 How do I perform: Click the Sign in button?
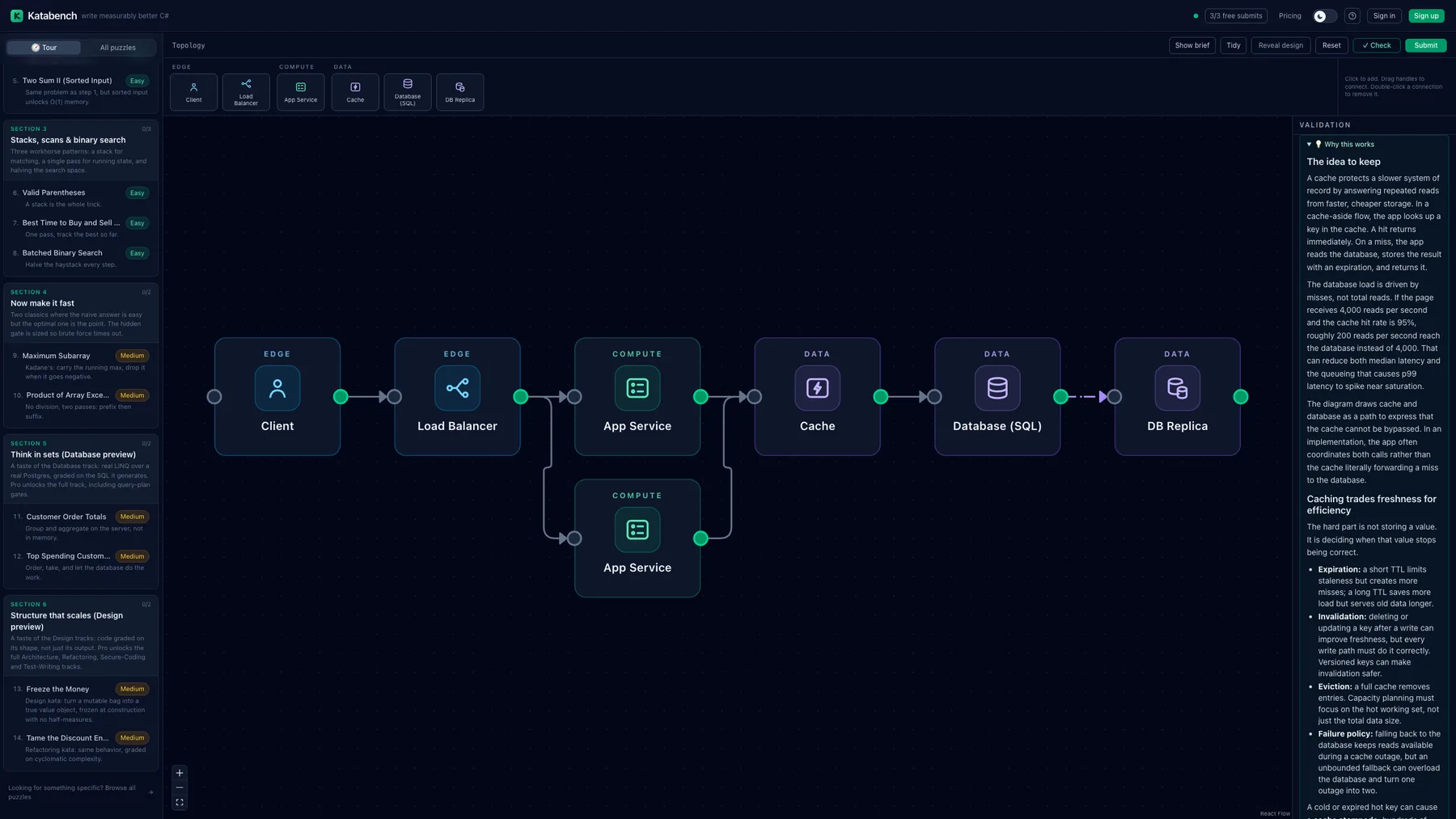point(1384,15)
